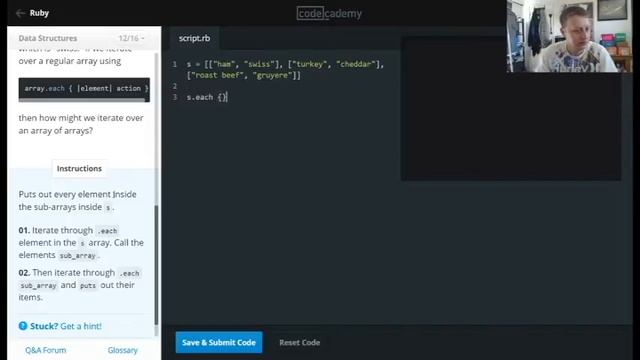640x360 pixels.
Task: Visit the Q&A Forum link
Action: [x=45, y=350]
